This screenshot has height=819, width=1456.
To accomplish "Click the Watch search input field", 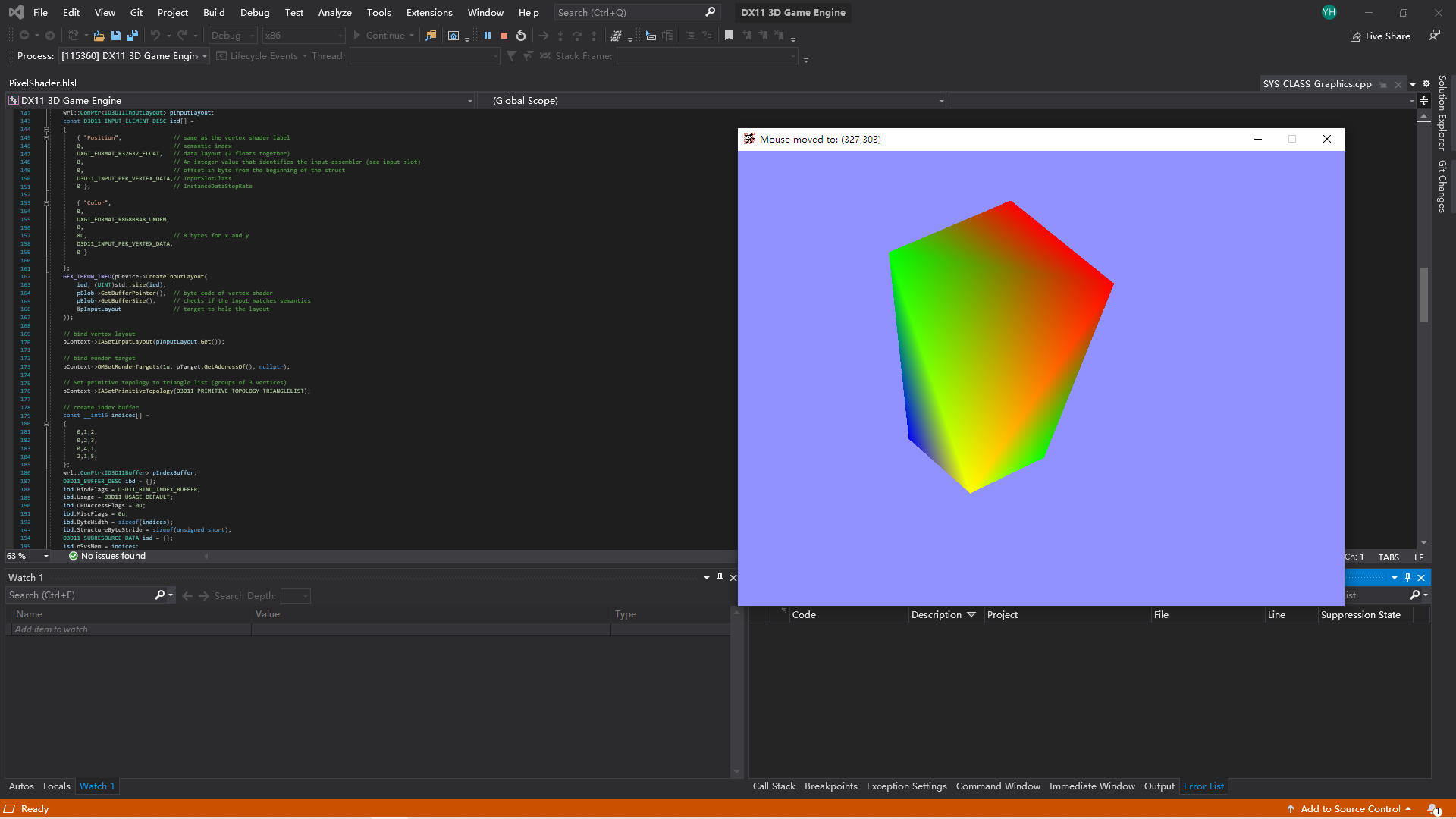I will (80, 595).
